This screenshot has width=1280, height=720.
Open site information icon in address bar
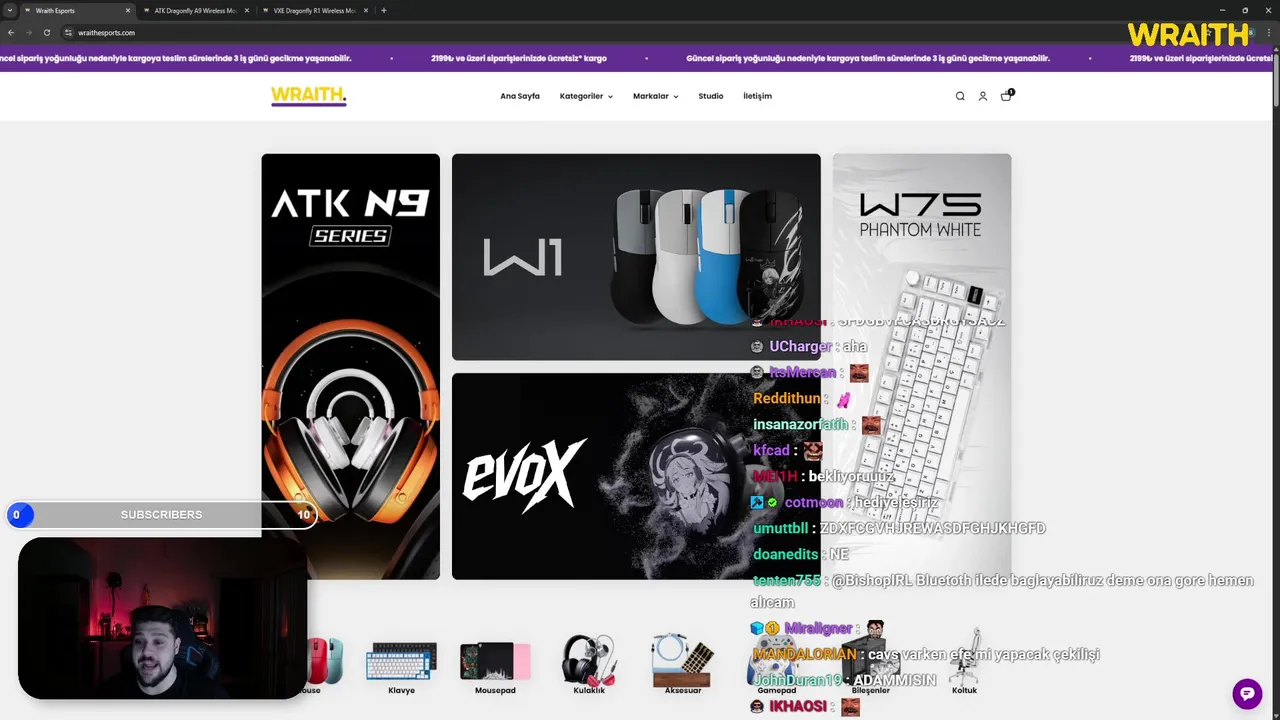68,32
